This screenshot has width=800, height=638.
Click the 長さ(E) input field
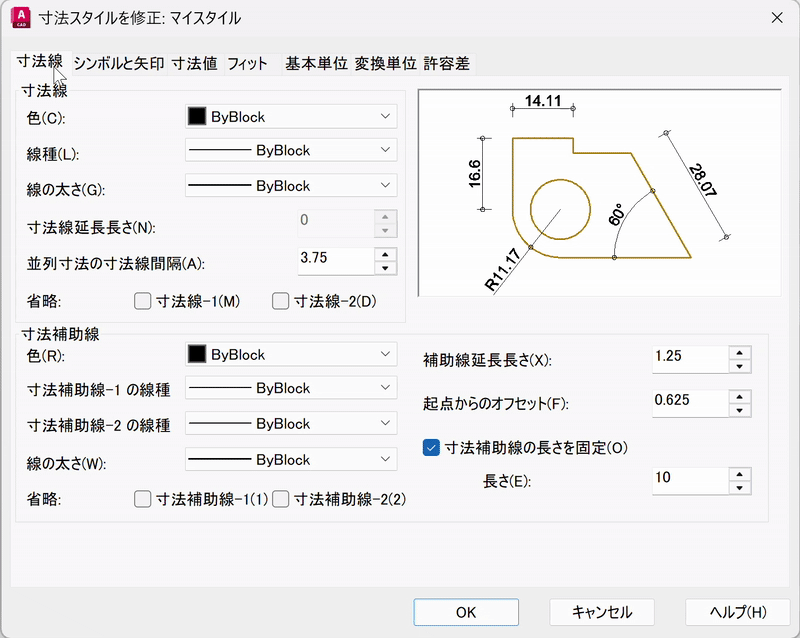pos(689,479)
